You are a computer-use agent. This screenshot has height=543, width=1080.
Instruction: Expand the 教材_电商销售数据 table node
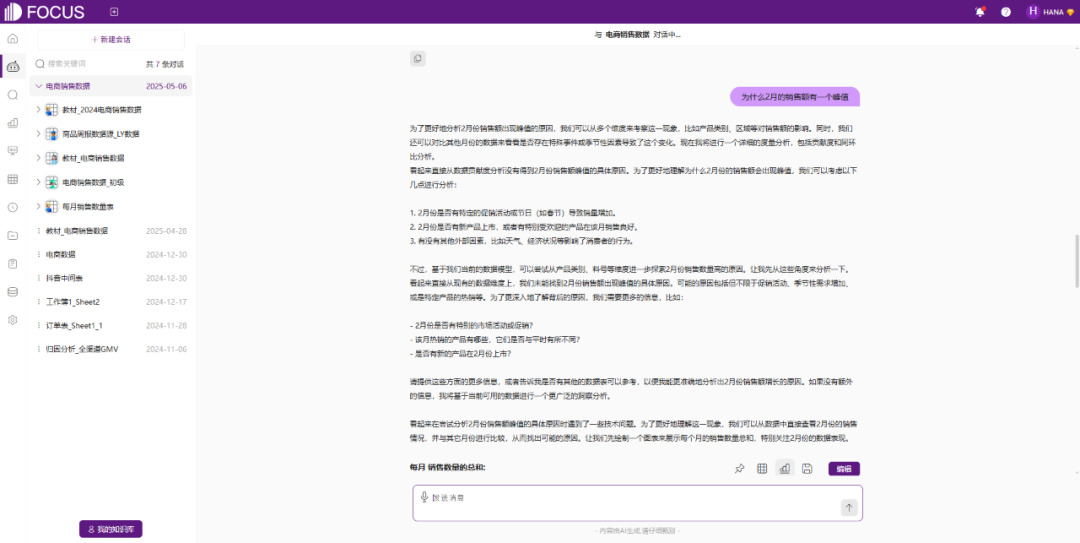coord(39,158)
